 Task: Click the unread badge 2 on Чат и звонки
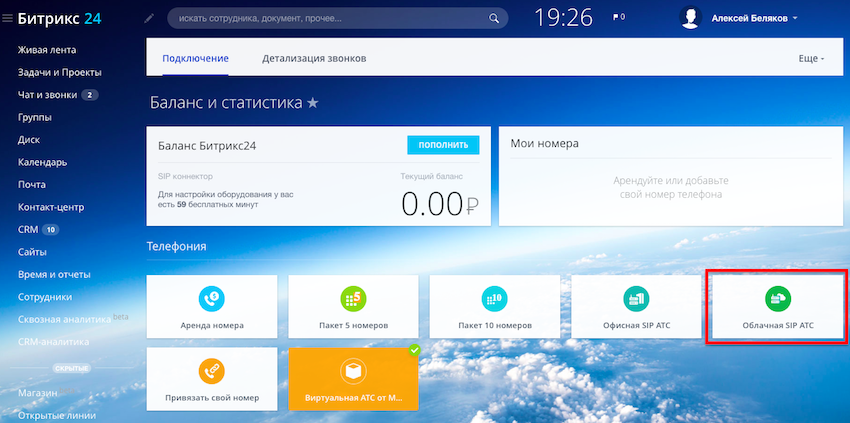89,95
